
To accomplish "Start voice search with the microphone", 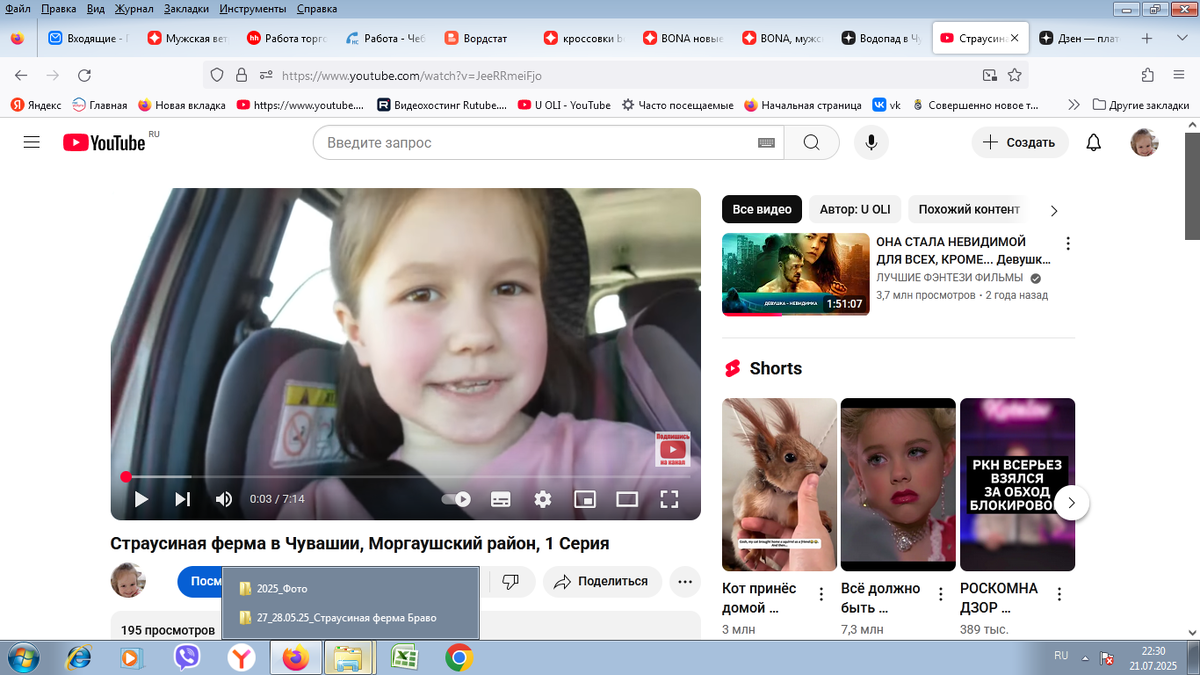I will tap(871, 143).
